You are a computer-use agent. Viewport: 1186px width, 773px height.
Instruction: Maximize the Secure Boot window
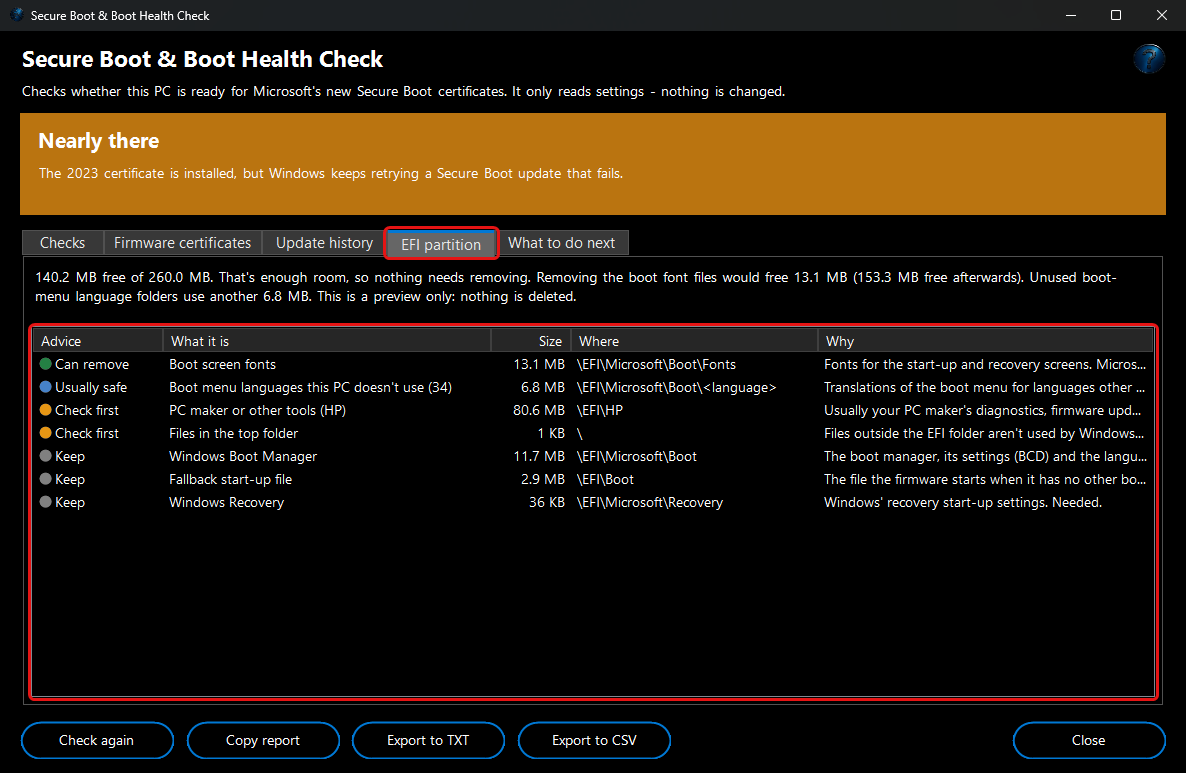(1116, 15)
